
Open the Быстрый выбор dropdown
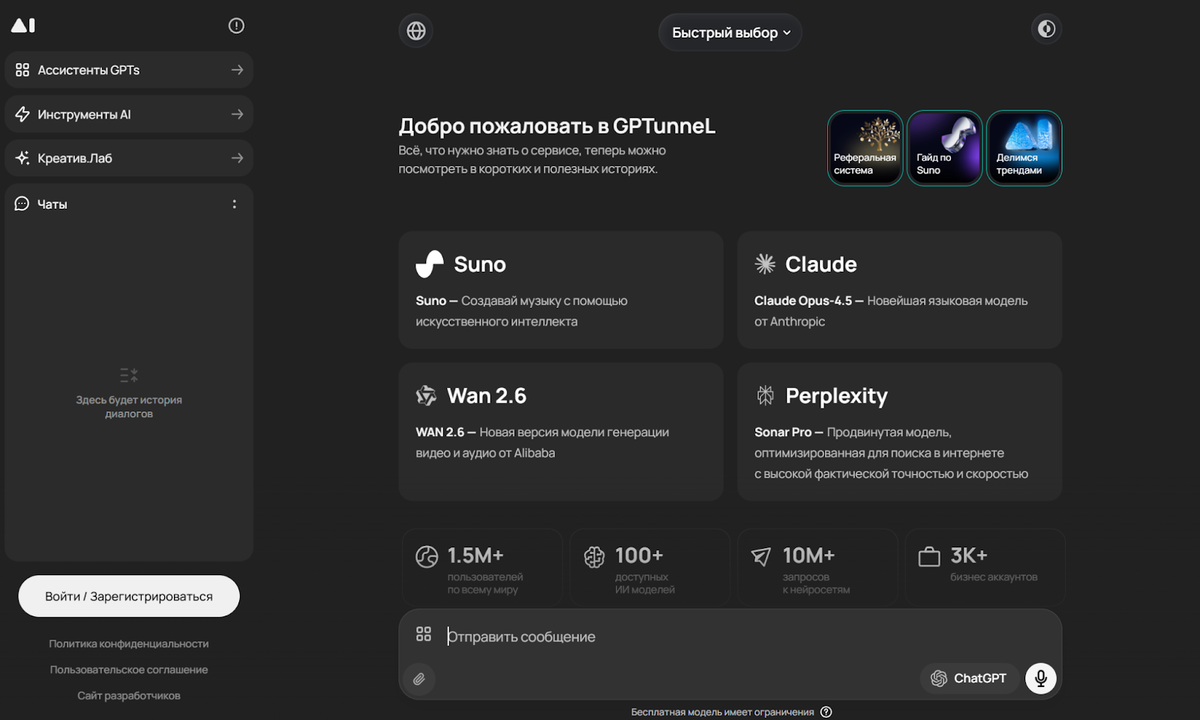(730, 32)
